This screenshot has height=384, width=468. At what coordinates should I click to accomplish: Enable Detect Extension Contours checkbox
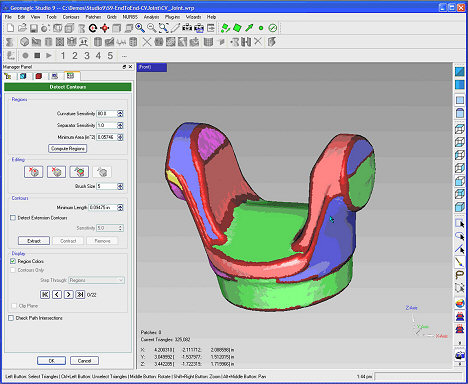point(13,218)
